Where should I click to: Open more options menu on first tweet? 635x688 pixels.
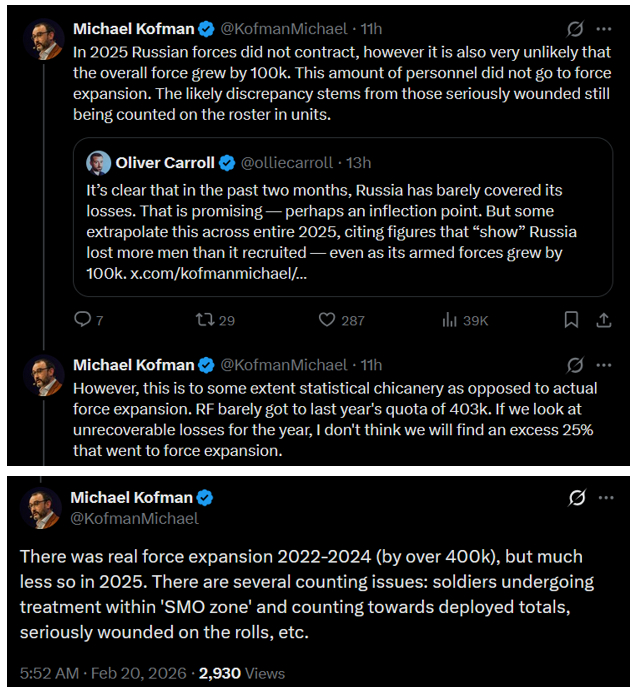tap(604, 29)
